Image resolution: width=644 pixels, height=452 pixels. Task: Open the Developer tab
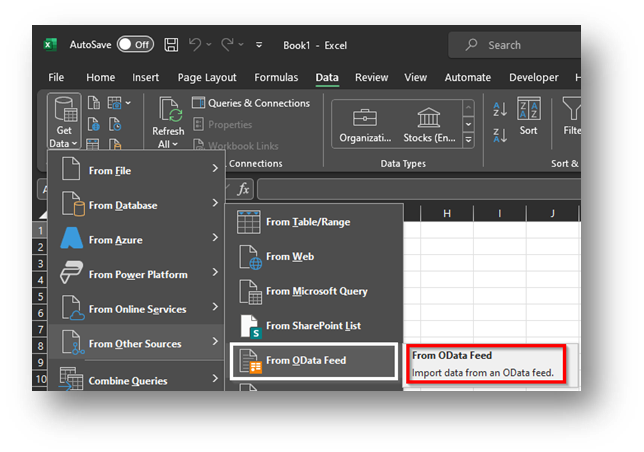click(x=534, y=77)
